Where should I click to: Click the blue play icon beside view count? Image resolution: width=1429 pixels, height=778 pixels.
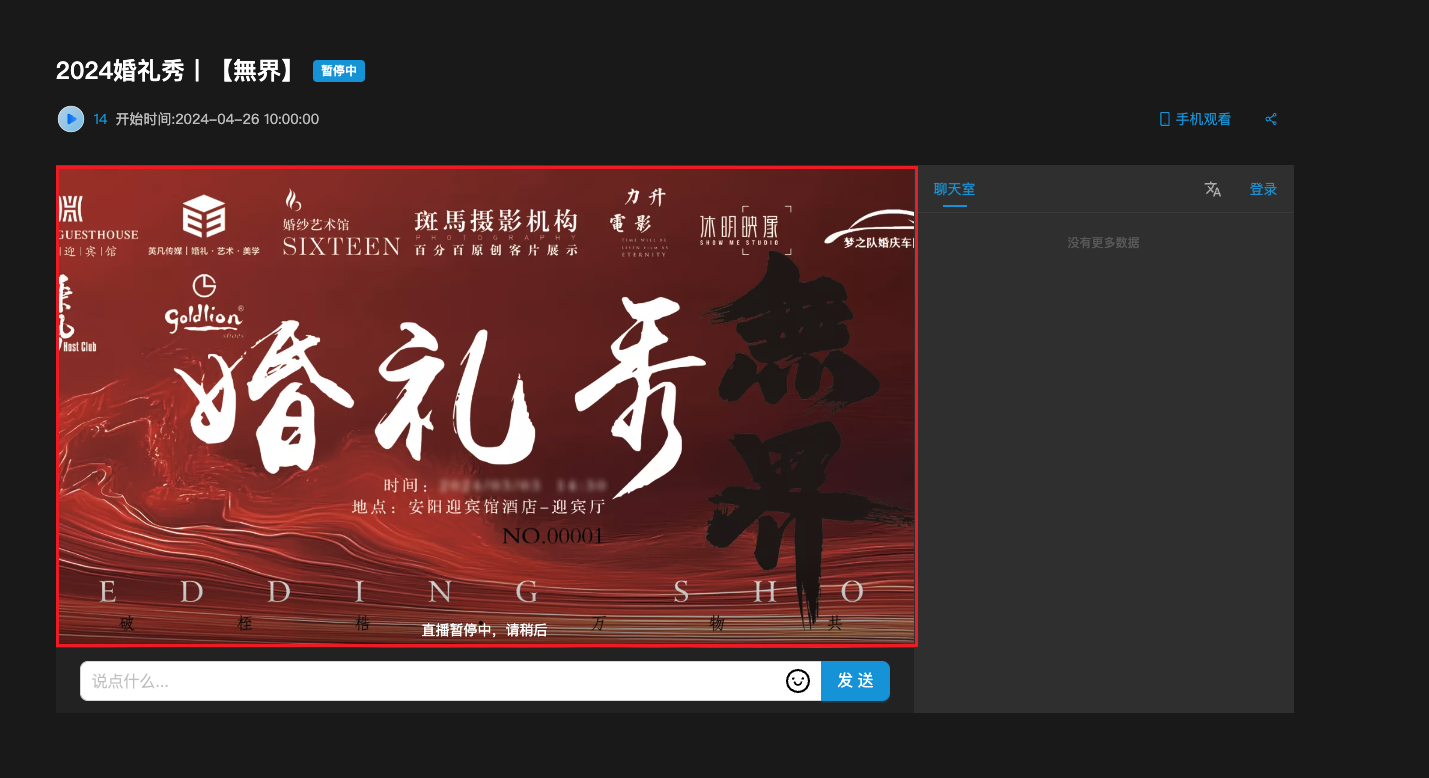[x=70, y=119]
